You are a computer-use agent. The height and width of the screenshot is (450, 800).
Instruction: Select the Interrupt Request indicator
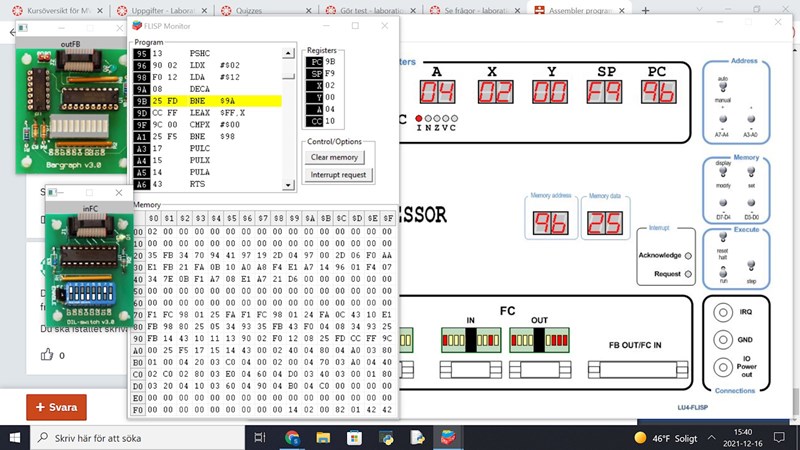tap(687, 272)
